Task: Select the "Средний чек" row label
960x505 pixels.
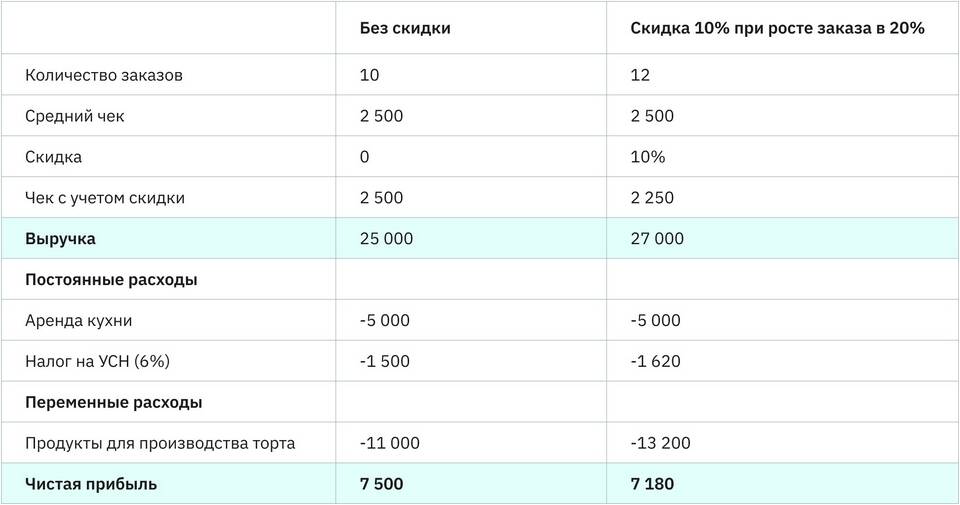Action: pyautogui.click(x=75, y=116)
